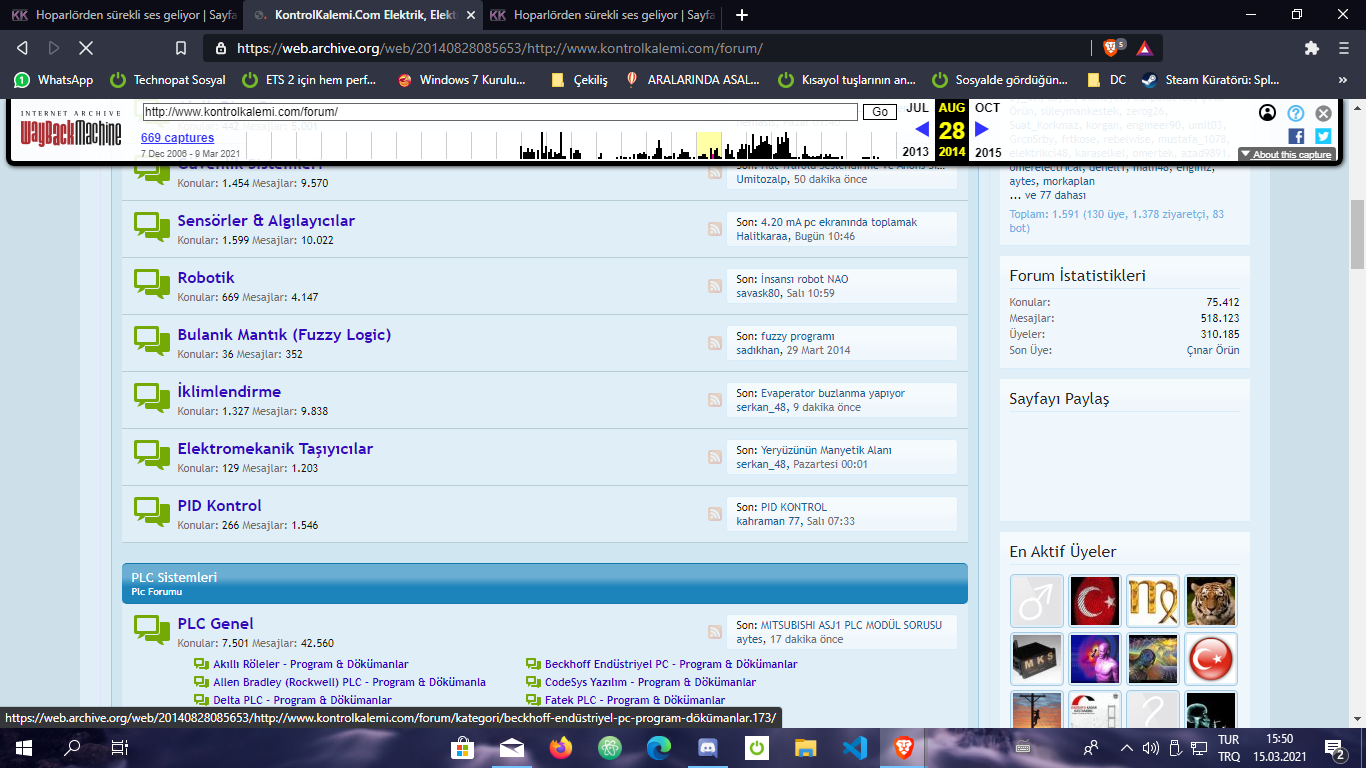Expand the About this capture dropdown
1366x768 pixels.
(1286, 154)
